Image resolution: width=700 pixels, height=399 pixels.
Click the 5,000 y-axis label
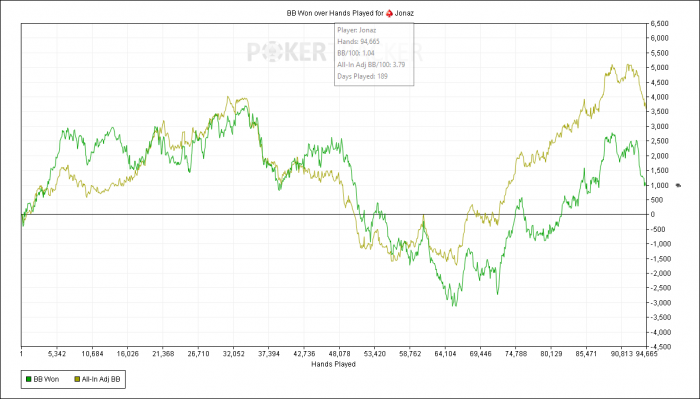pyautogui.click(x=659, y=68)
